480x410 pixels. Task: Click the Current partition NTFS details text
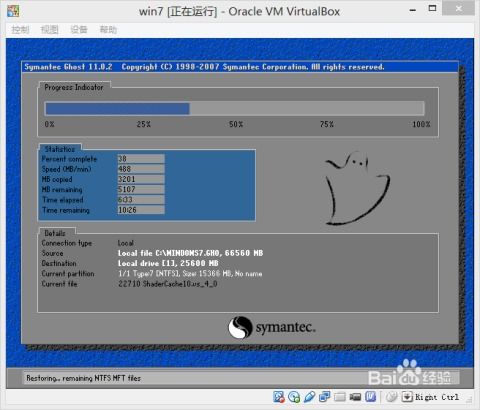click(190, 274)
